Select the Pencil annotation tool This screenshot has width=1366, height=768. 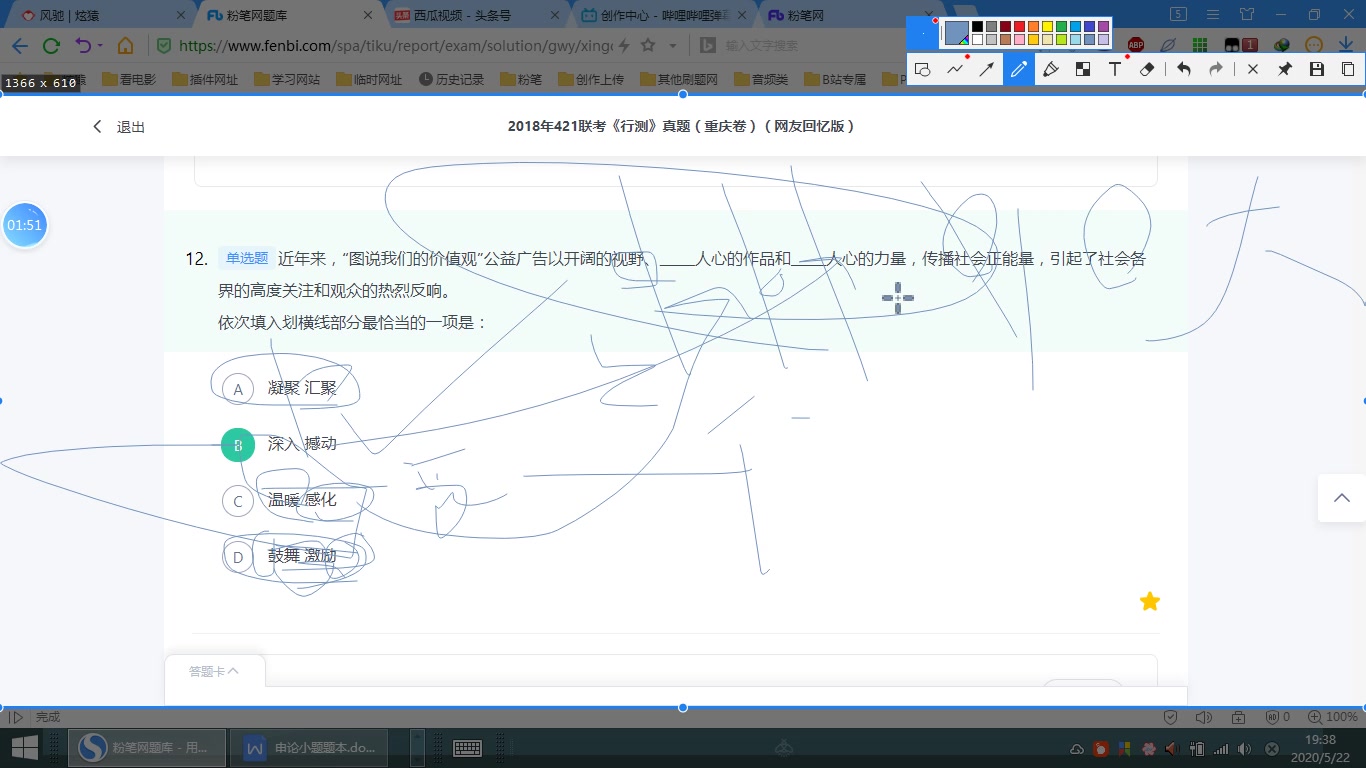tap(1018, 69)
